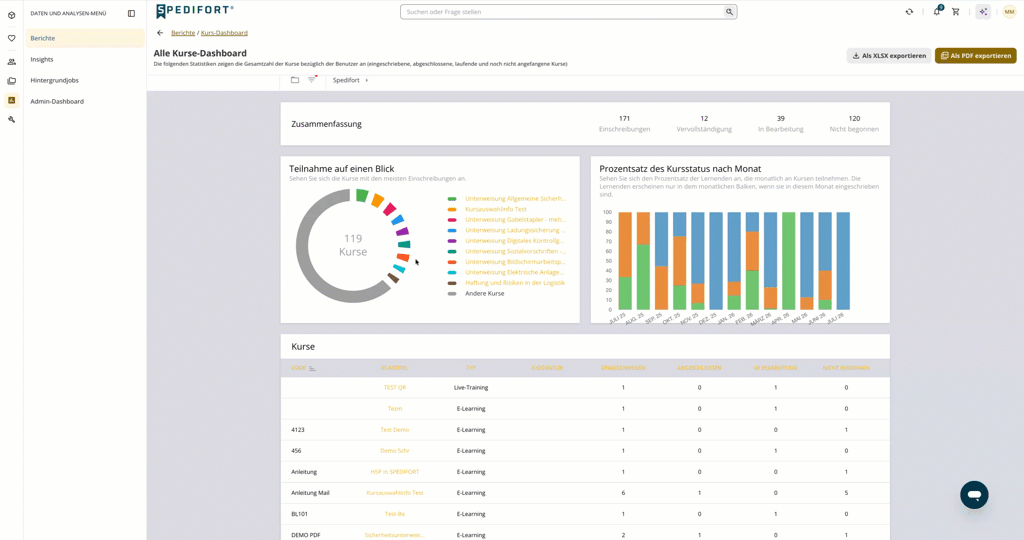Open the wrench tools icon in left rail
Screen dimensions: 1024x540
(x=11, y=119)
